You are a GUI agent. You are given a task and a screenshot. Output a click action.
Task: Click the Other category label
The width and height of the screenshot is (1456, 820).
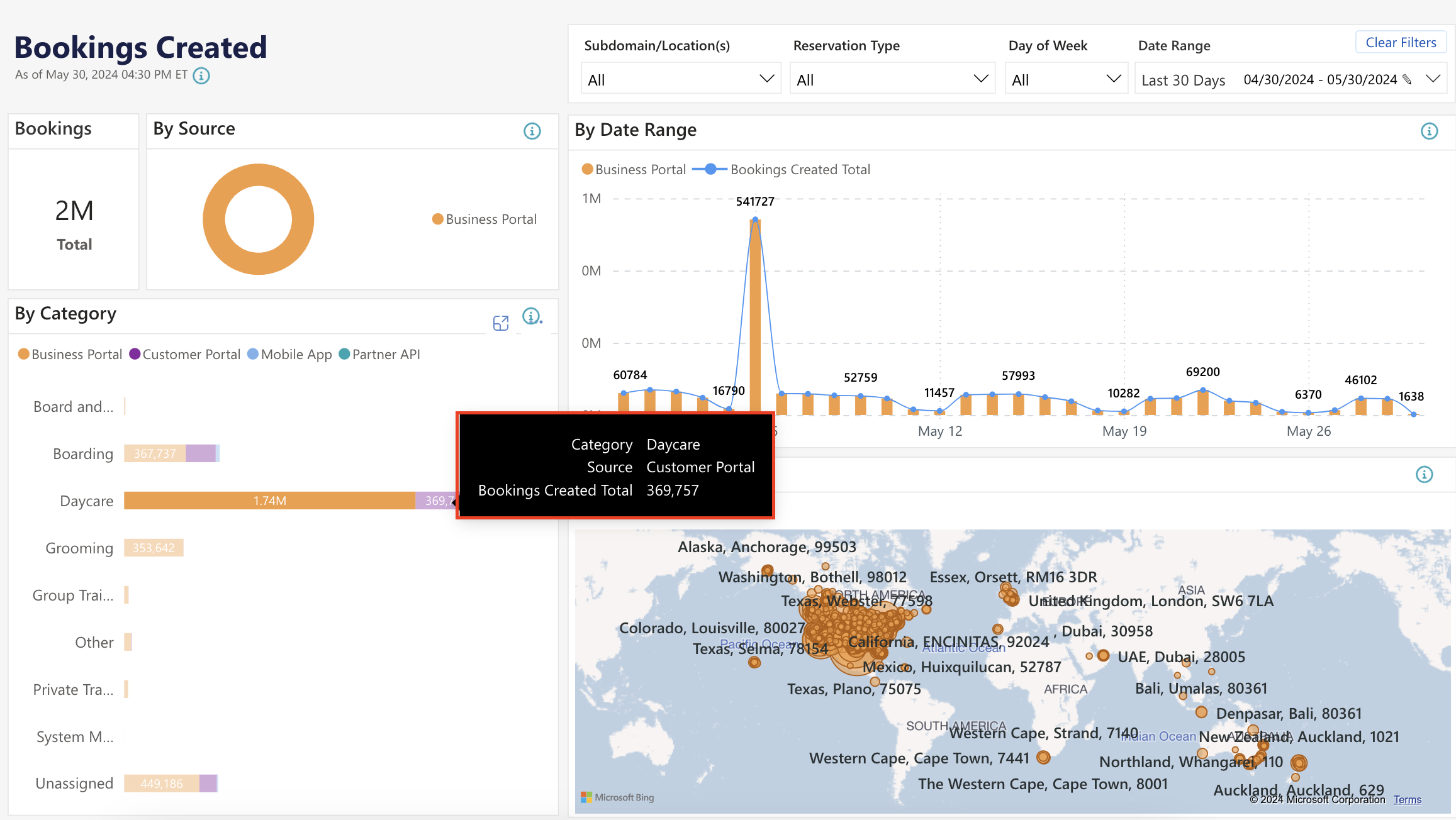[x=94, y=643]
